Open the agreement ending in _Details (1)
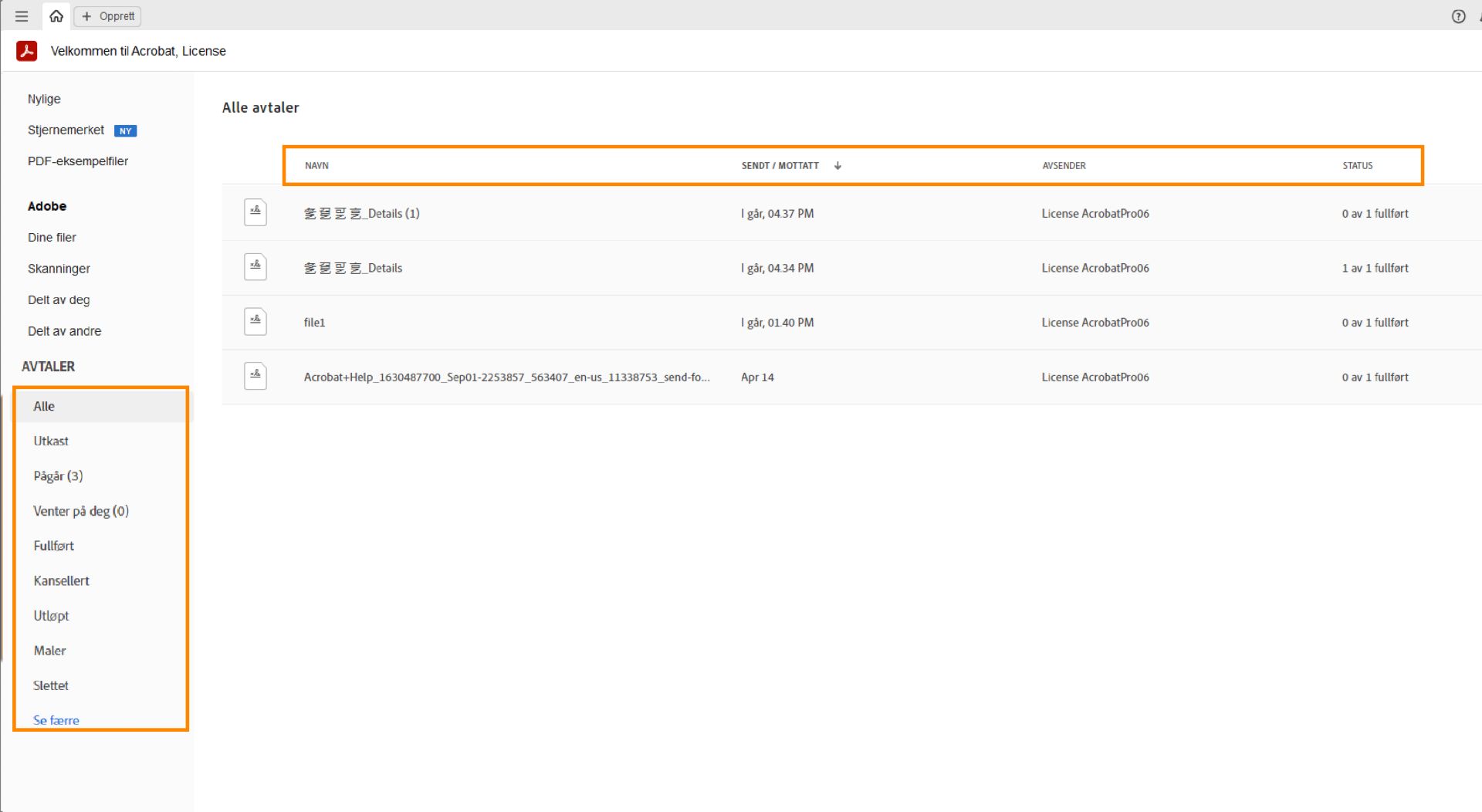The image size is (1482, 812). [361, 214]
